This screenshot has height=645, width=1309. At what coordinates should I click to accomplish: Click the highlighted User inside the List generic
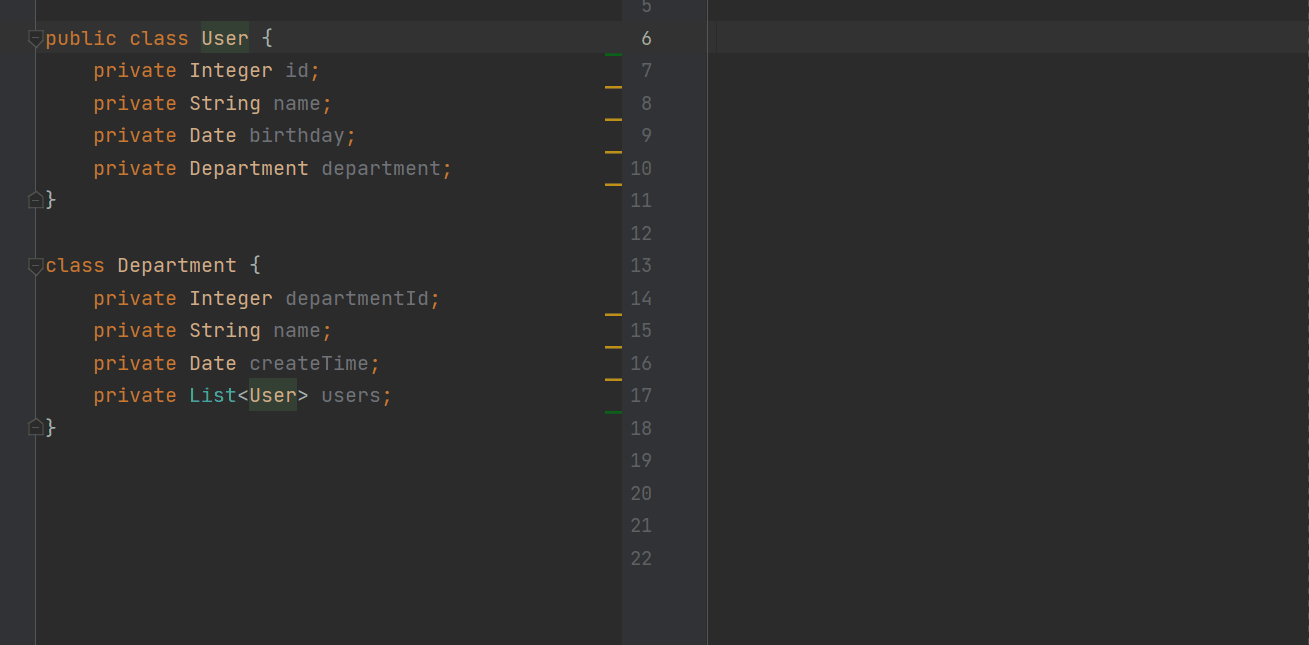click(272, 395)
